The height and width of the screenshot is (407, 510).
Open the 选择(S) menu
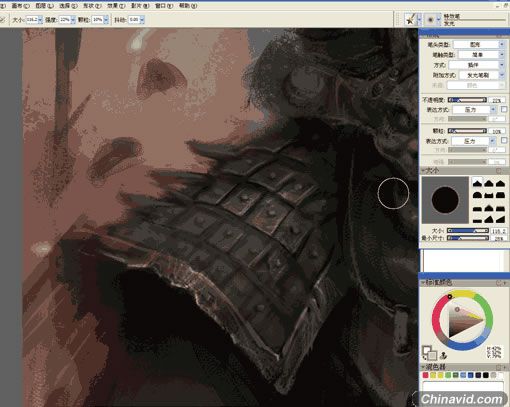click(x=68, y=6)
